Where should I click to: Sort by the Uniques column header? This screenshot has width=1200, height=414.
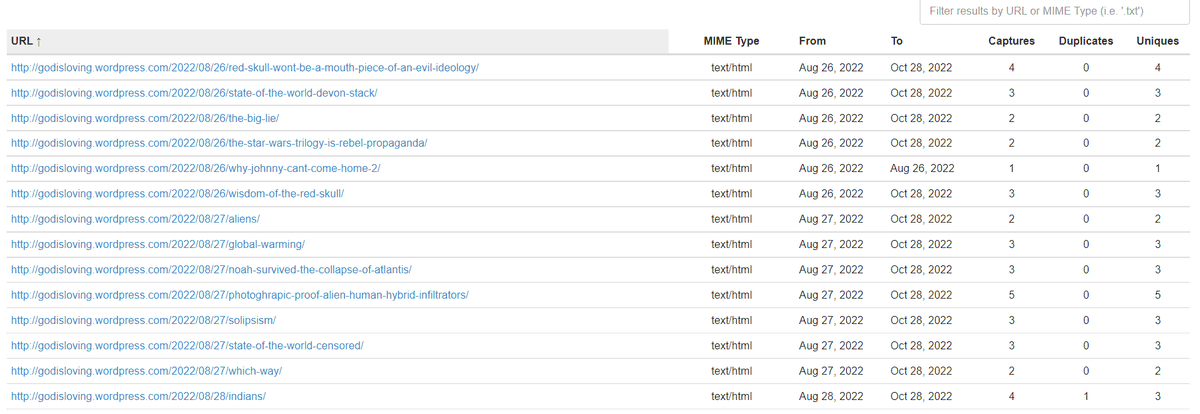[x=1157, y=41]
